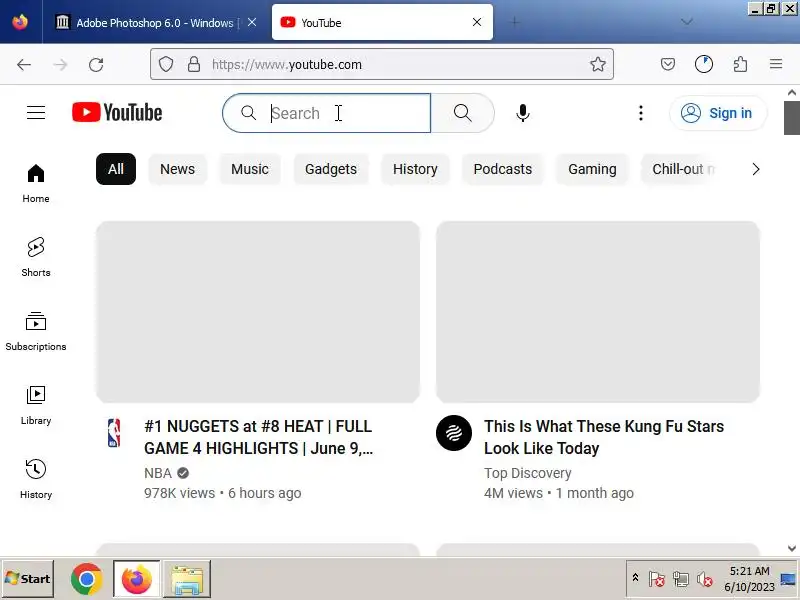Open the Kung Fu Stars video thumbnail
This screenshot has width=800, height=600.
click(598, 312)
